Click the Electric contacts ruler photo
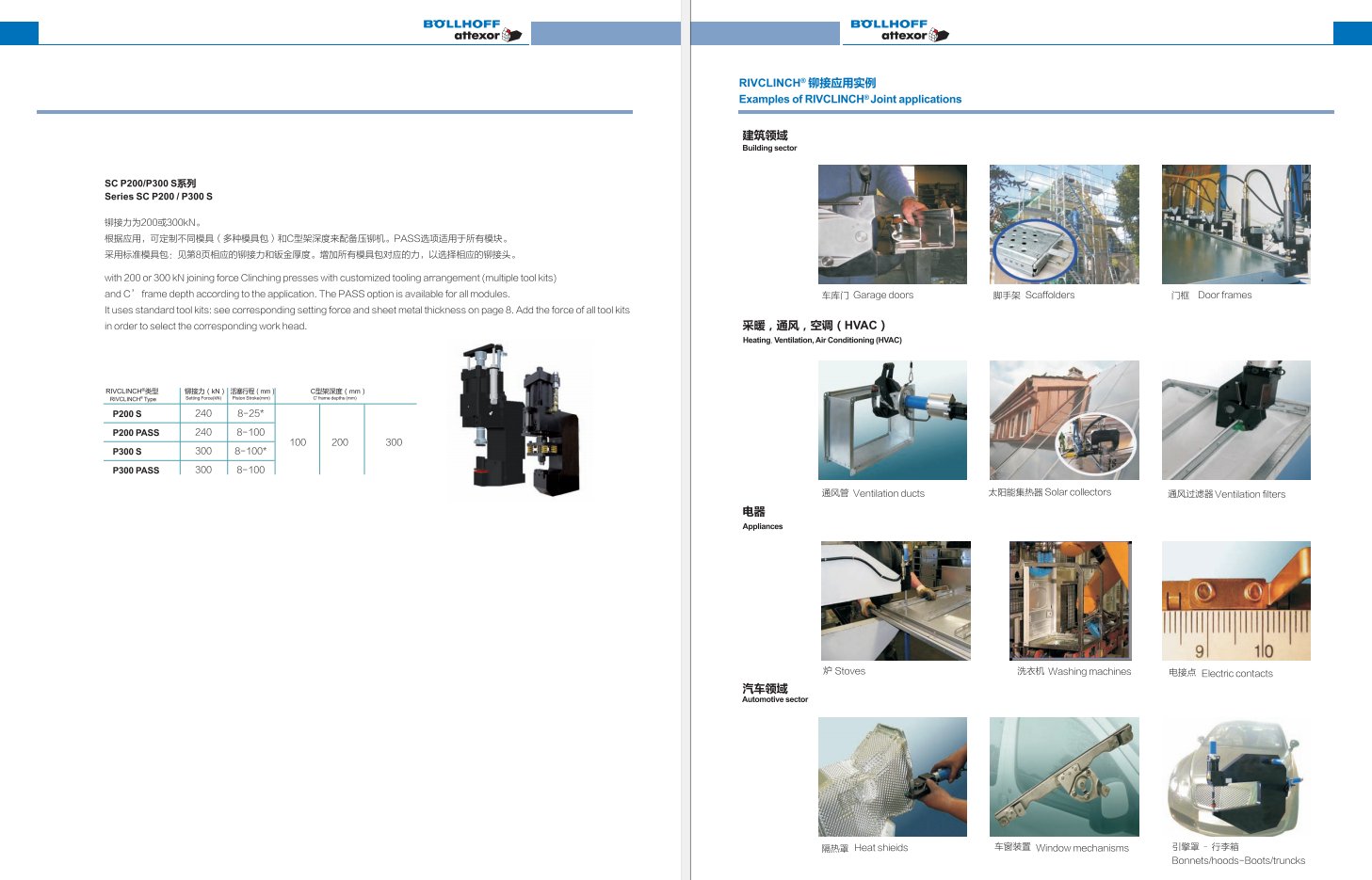This screenshot has height=880, width=1372. tap(1235, 600)
